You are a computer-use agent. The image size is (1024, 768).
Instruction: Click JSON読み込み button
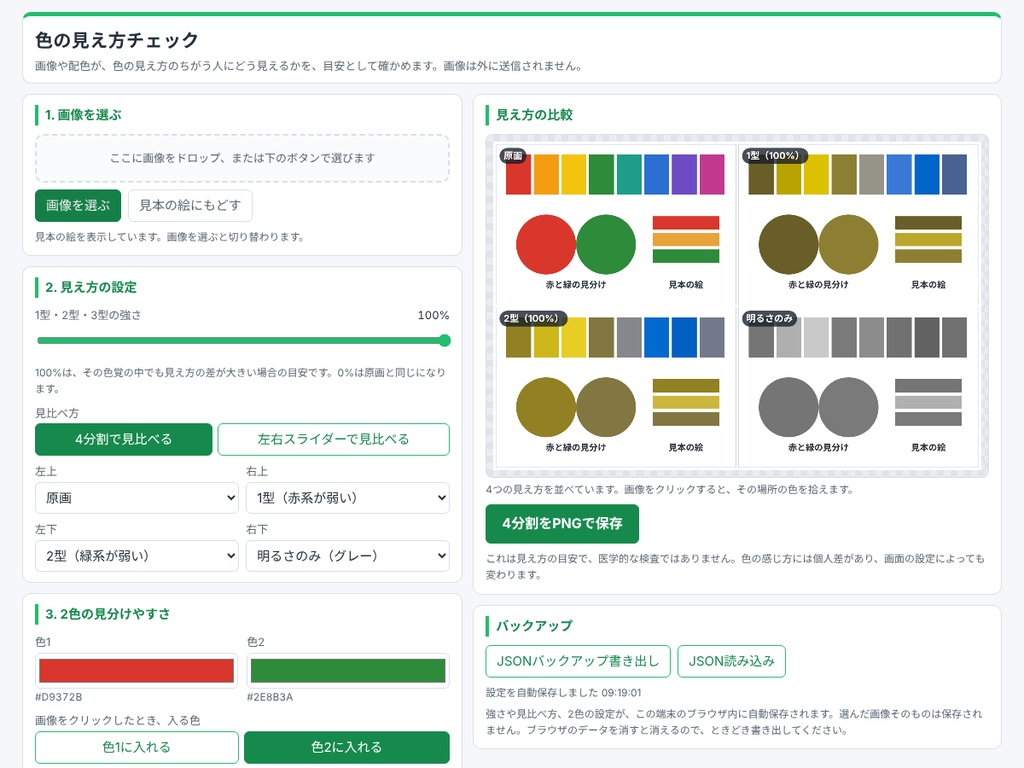(x=731, y=662)
